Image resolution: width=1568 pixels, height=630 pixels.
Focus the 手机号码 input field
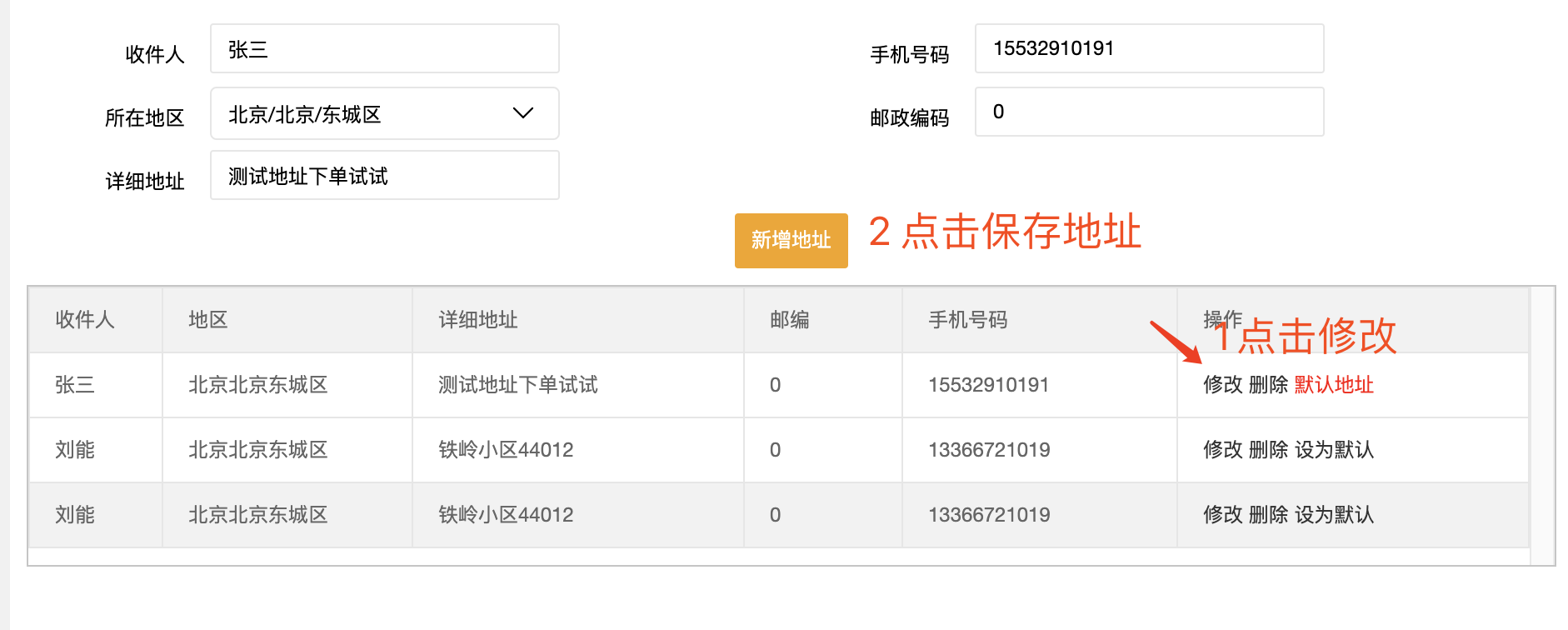pyautogui.click(x=1149, y=48)
